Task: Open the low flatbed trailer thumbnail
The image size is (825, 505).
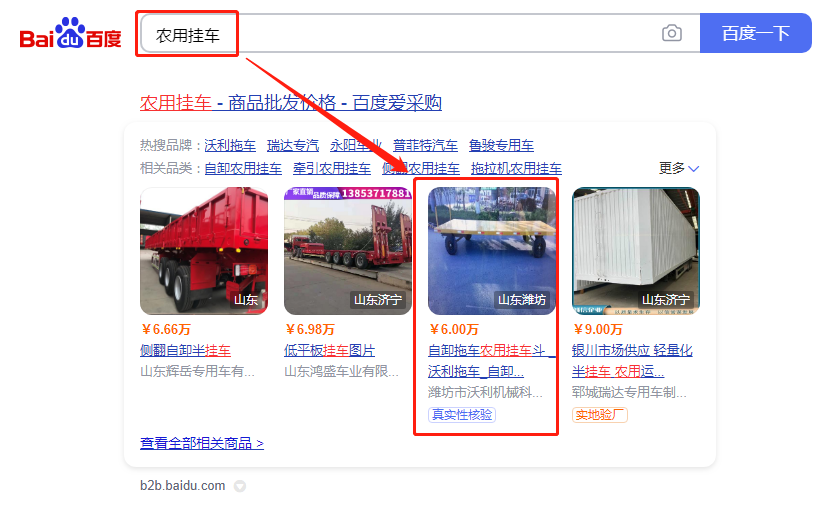Action: (348, 251)
